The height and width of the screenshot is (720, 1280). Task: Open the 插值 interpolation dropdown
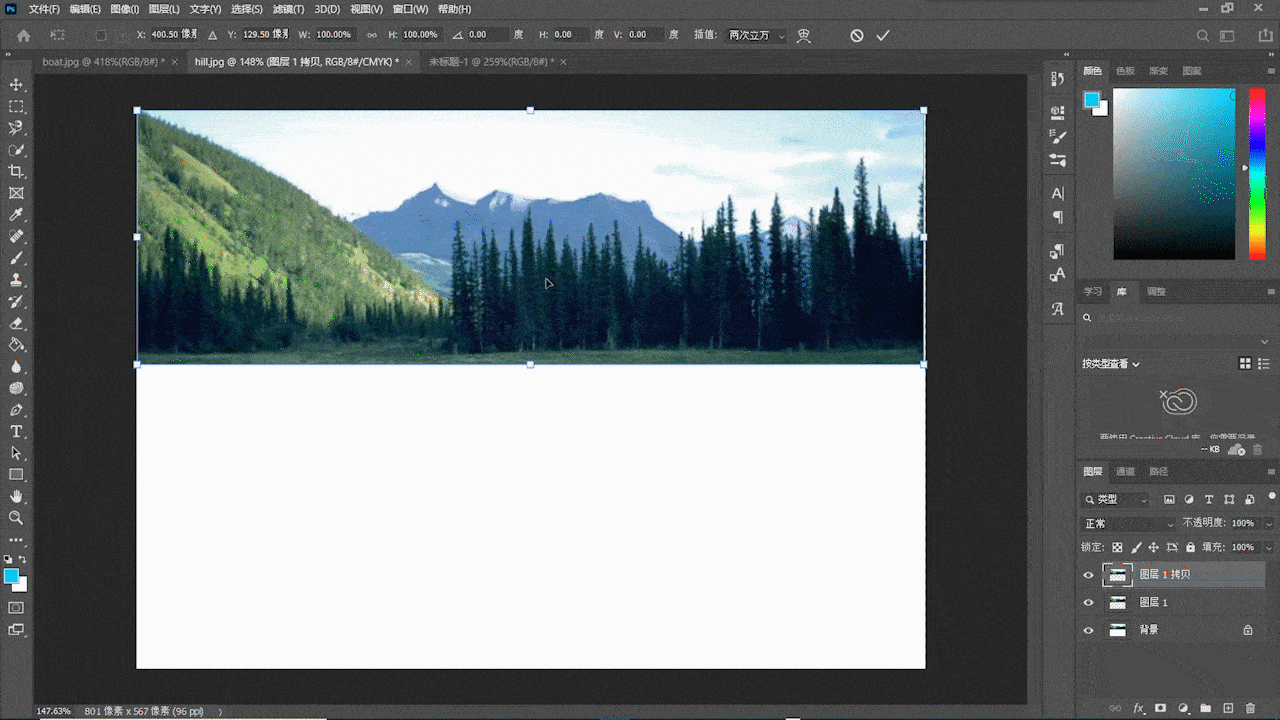tap(756, 35)
